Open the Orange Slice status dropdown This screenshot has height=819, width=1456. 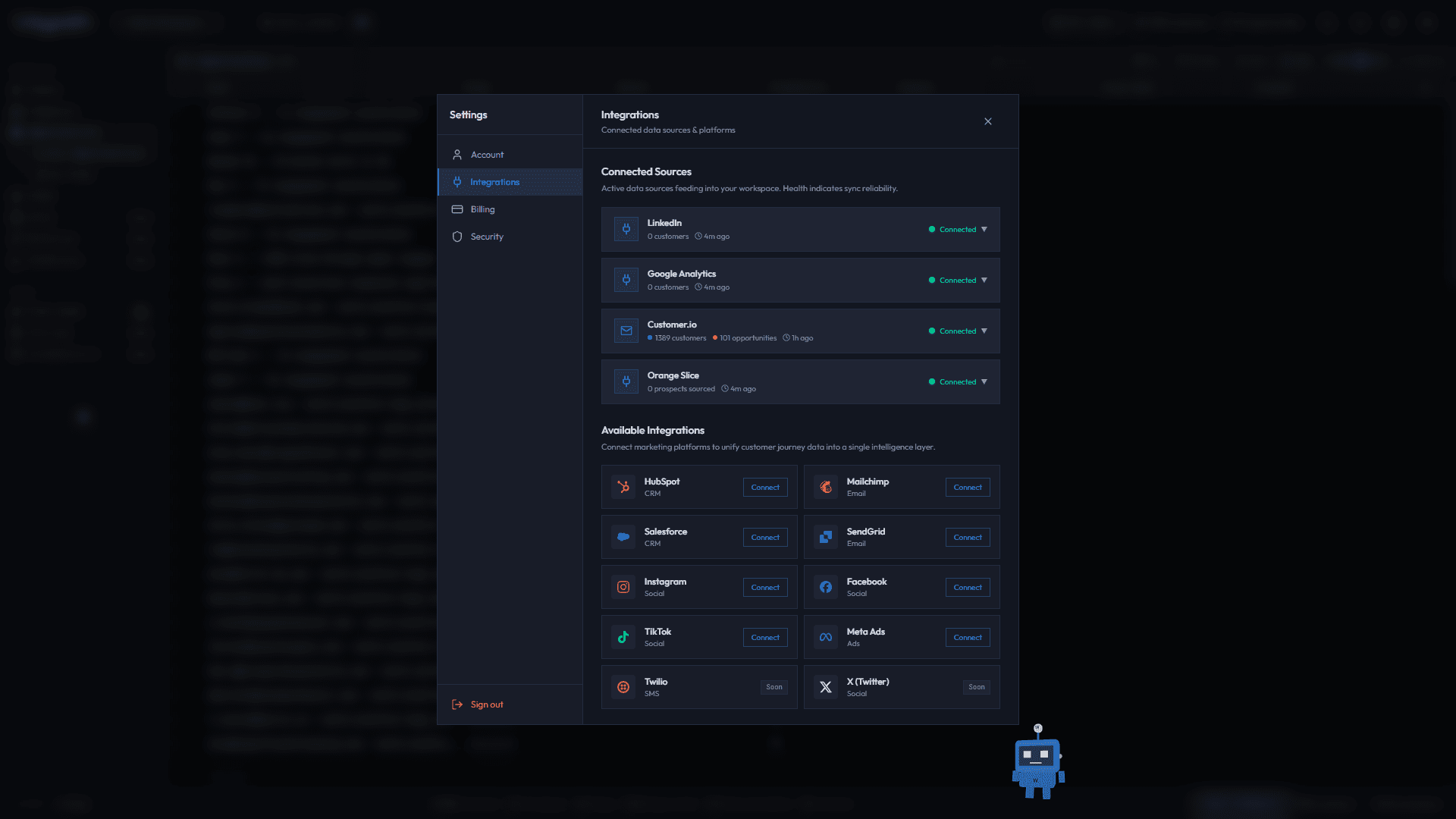[984, 381]
